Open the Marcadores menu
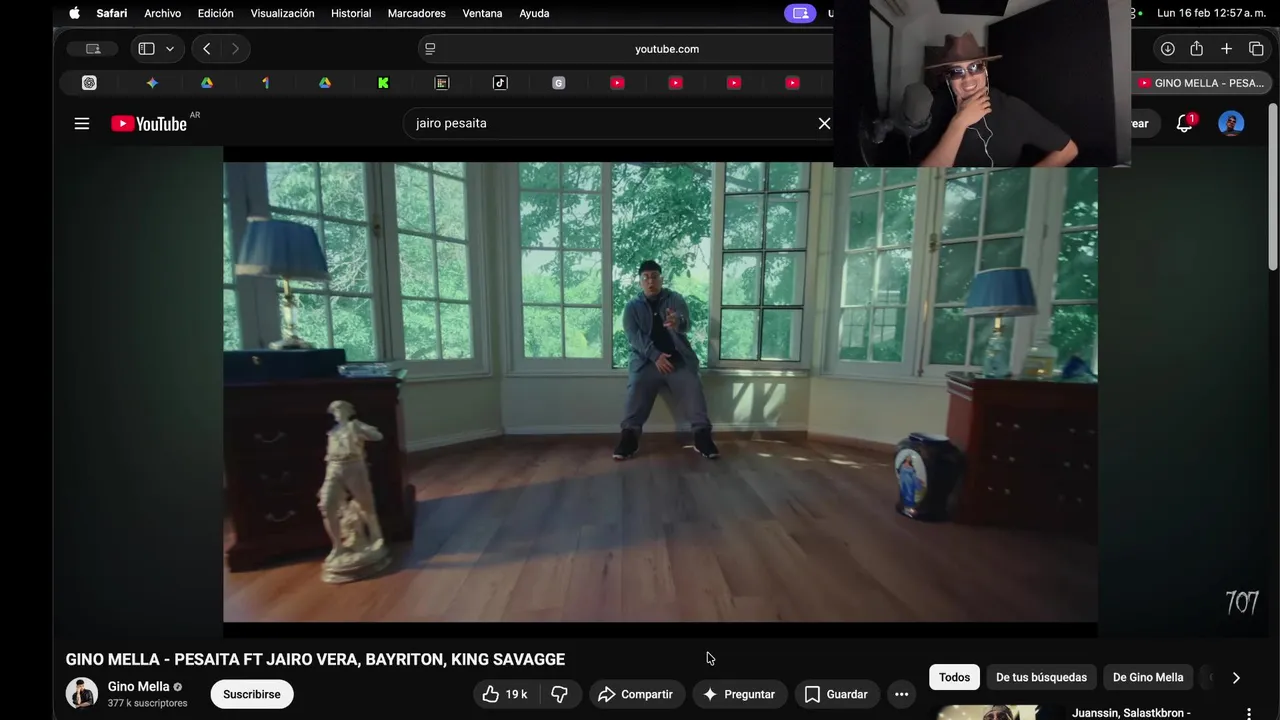 tap(416, 13)
